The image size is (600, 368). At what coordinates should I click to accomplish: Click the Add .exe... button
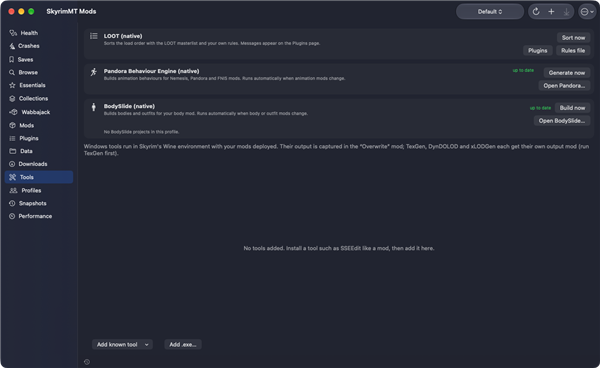pyautogui.click(x=183, y=344)
